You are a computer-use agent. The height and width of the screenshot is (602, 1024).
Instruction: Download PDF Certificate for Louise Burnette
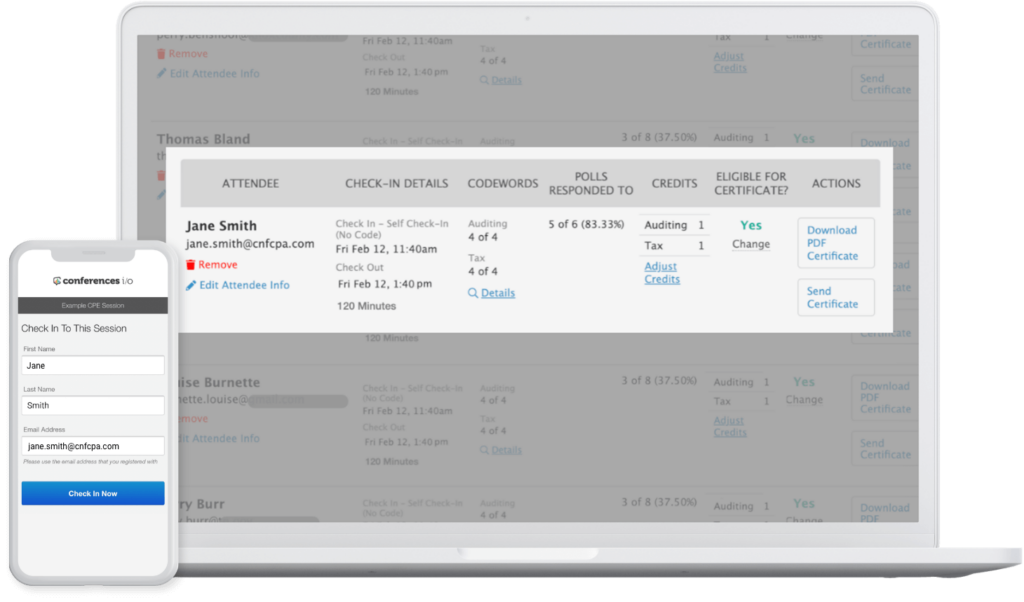[884, 396]
